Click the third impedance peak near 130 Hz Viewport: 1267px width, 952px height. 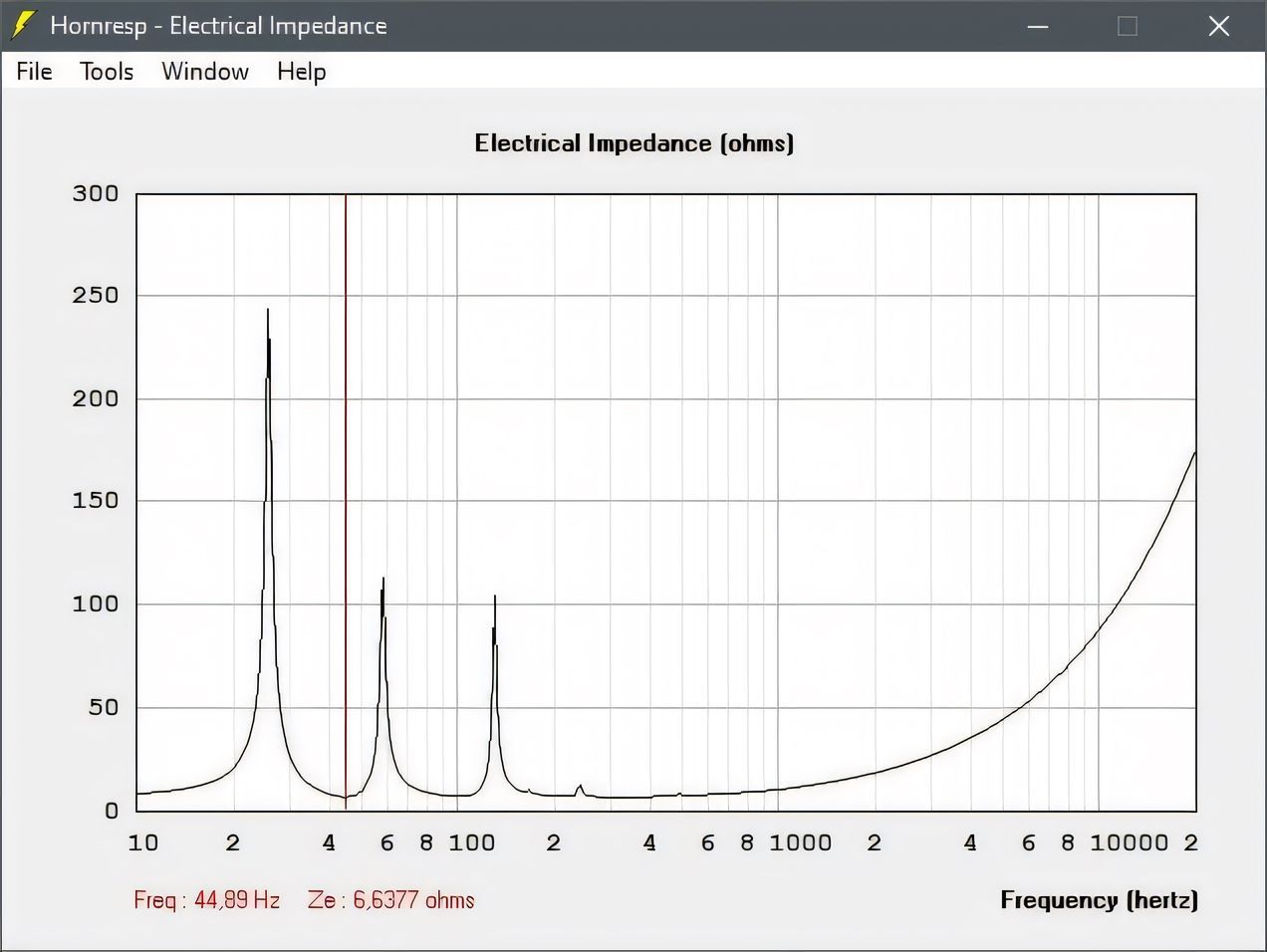(x=495, y=598)
